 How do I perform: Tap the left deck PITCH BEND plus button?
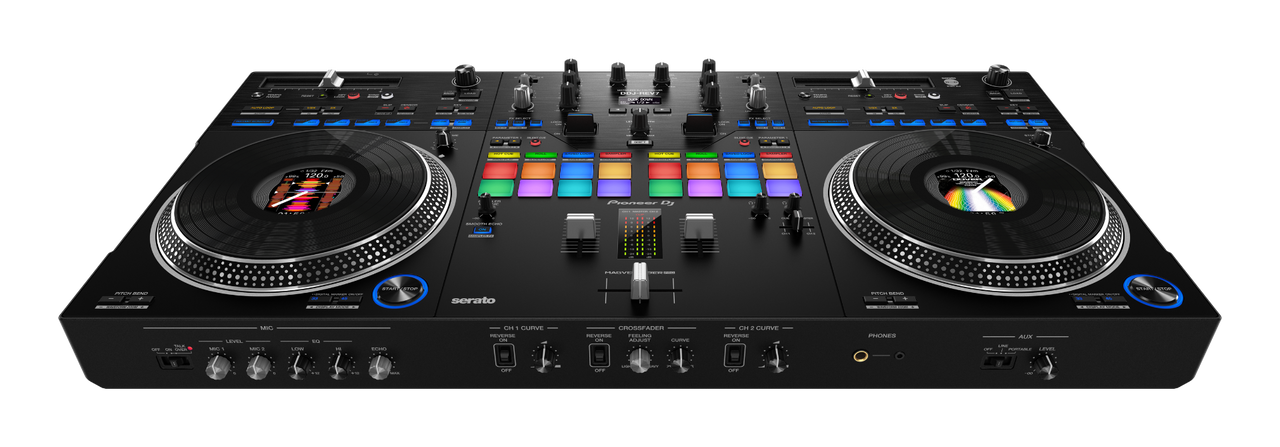(x=141, y=299)
